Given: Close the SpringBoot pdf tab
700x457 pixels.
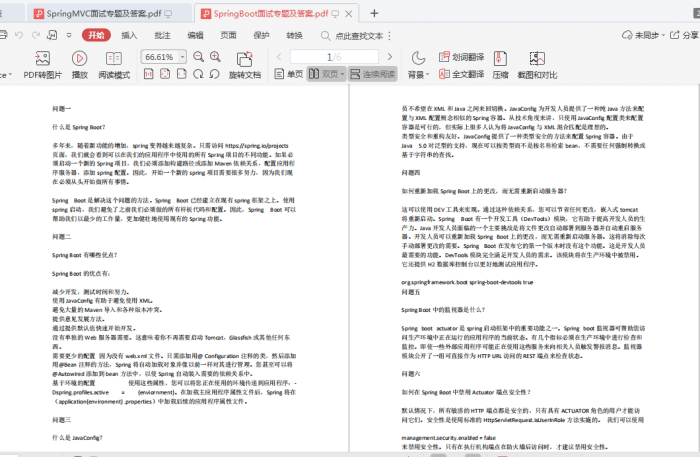Looking at the screenshot, I should click(349, 14).
